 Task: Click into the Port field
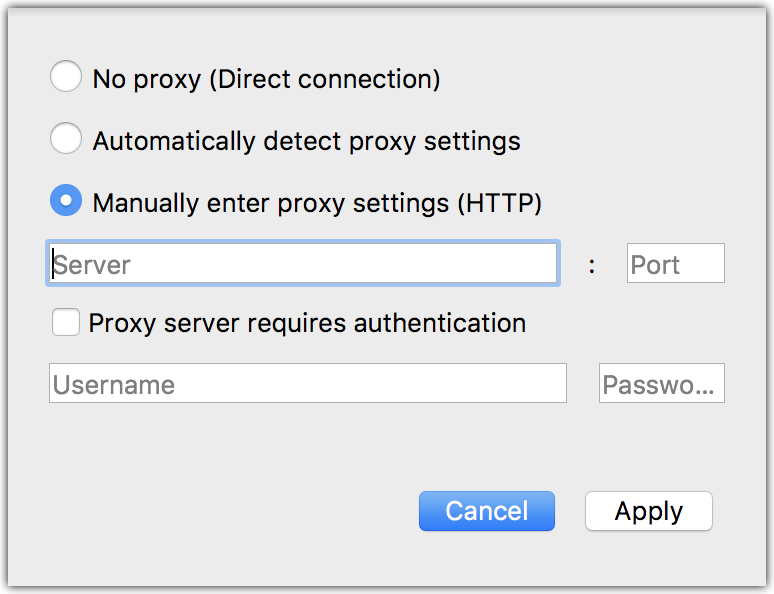pyautogui.click(x=675, y=264)
